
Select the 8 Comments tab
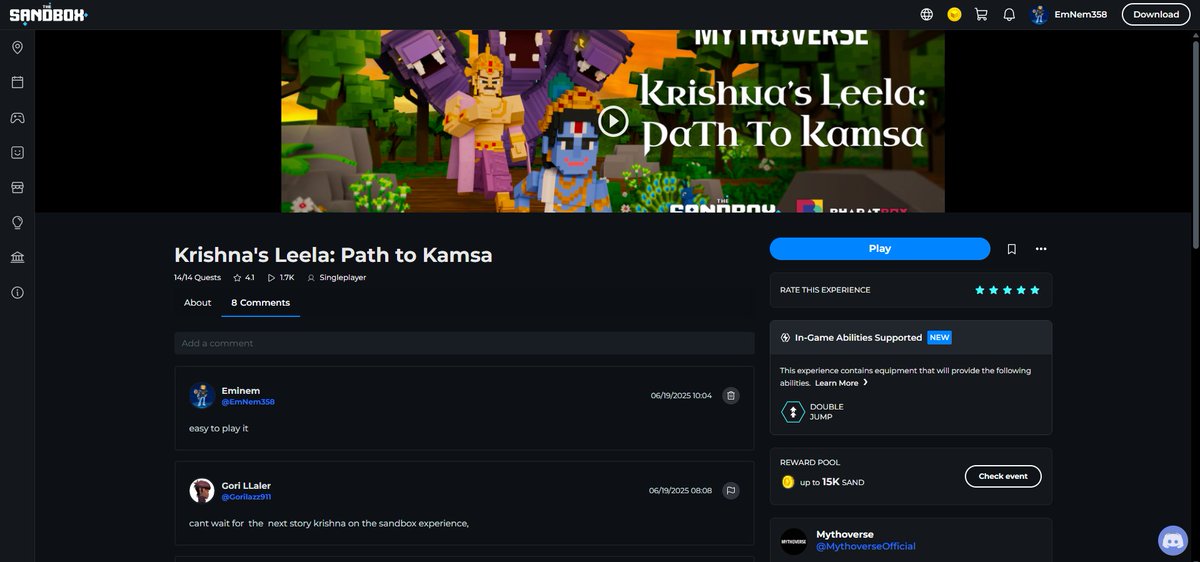pos(261,303)
